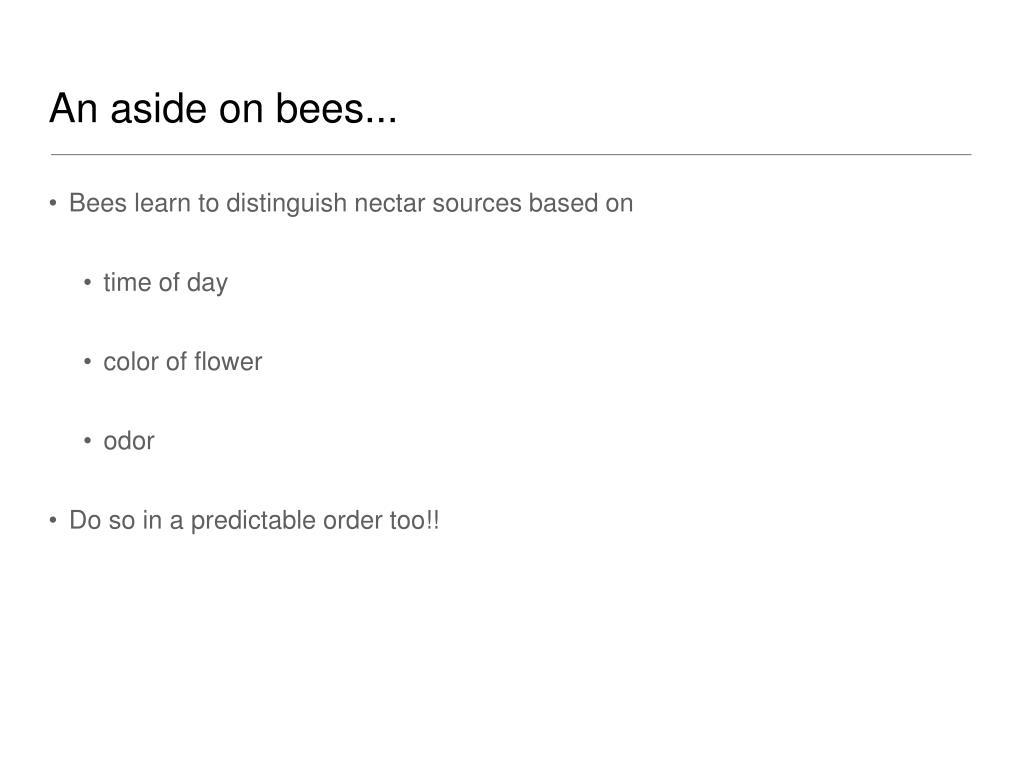This screenshot has width=1023, height=767.
Task: Click the word 'nectar' in the first bullet
Action: [389, 203]
